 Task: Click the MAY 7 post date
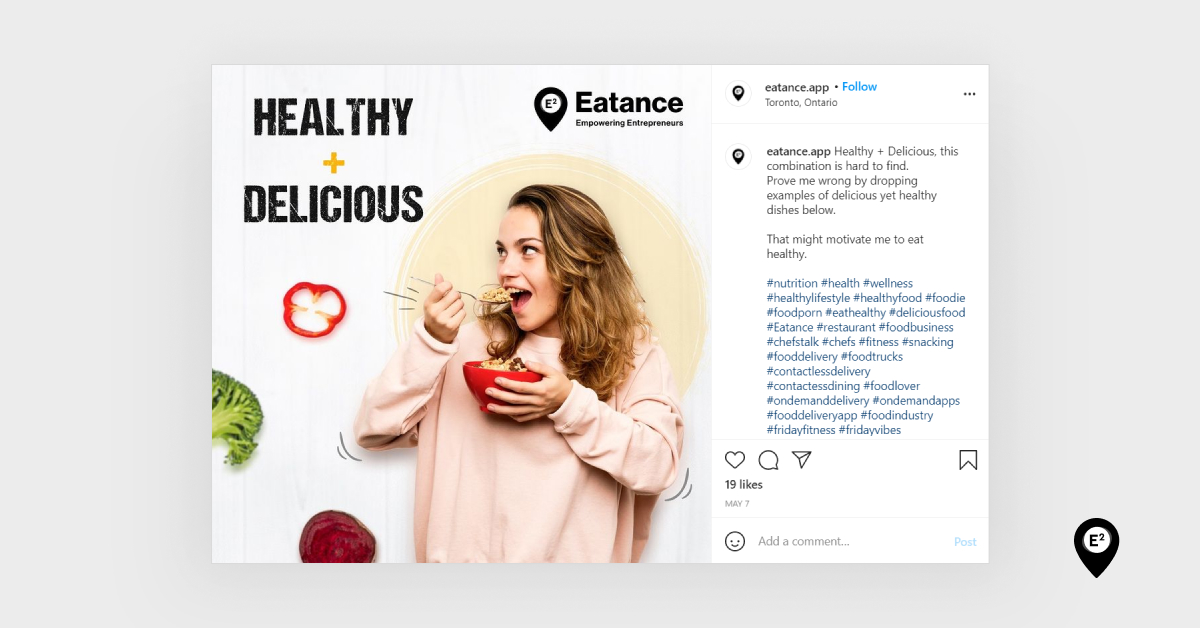(x=737, y=504)
